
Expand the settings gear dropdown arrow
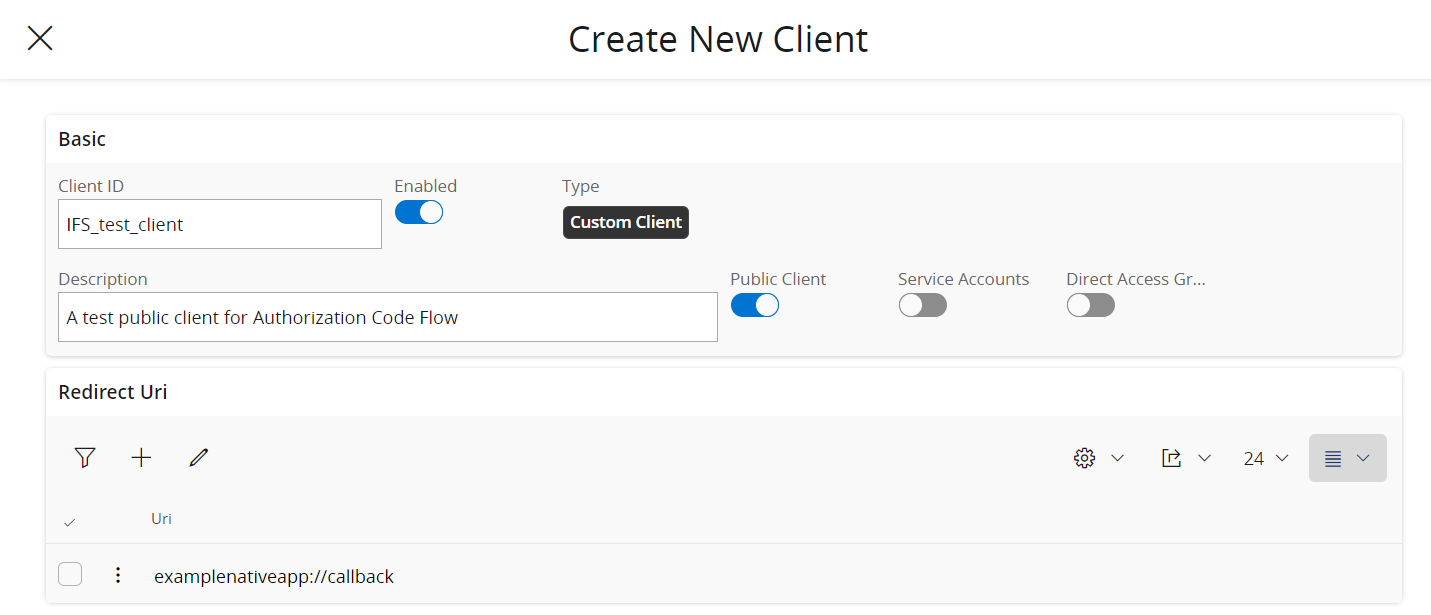tap(1118, 458)
